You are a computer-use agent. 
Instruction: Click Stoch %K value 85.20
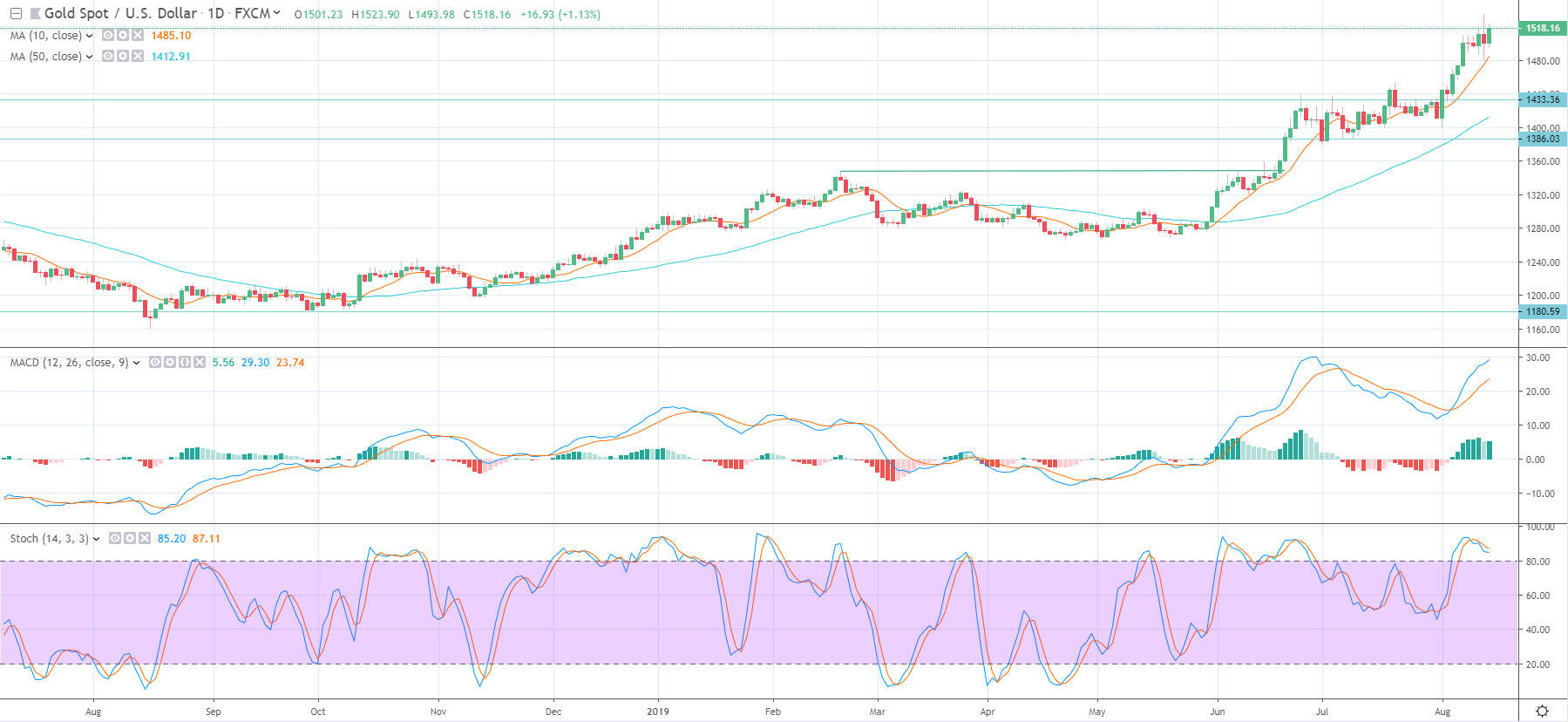click(172, 539)
